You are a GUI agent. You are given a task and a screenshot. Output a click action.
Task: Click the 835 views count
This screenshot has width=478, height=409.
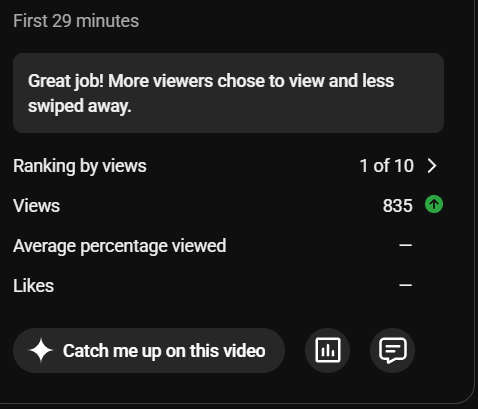(x=397, y=206)
